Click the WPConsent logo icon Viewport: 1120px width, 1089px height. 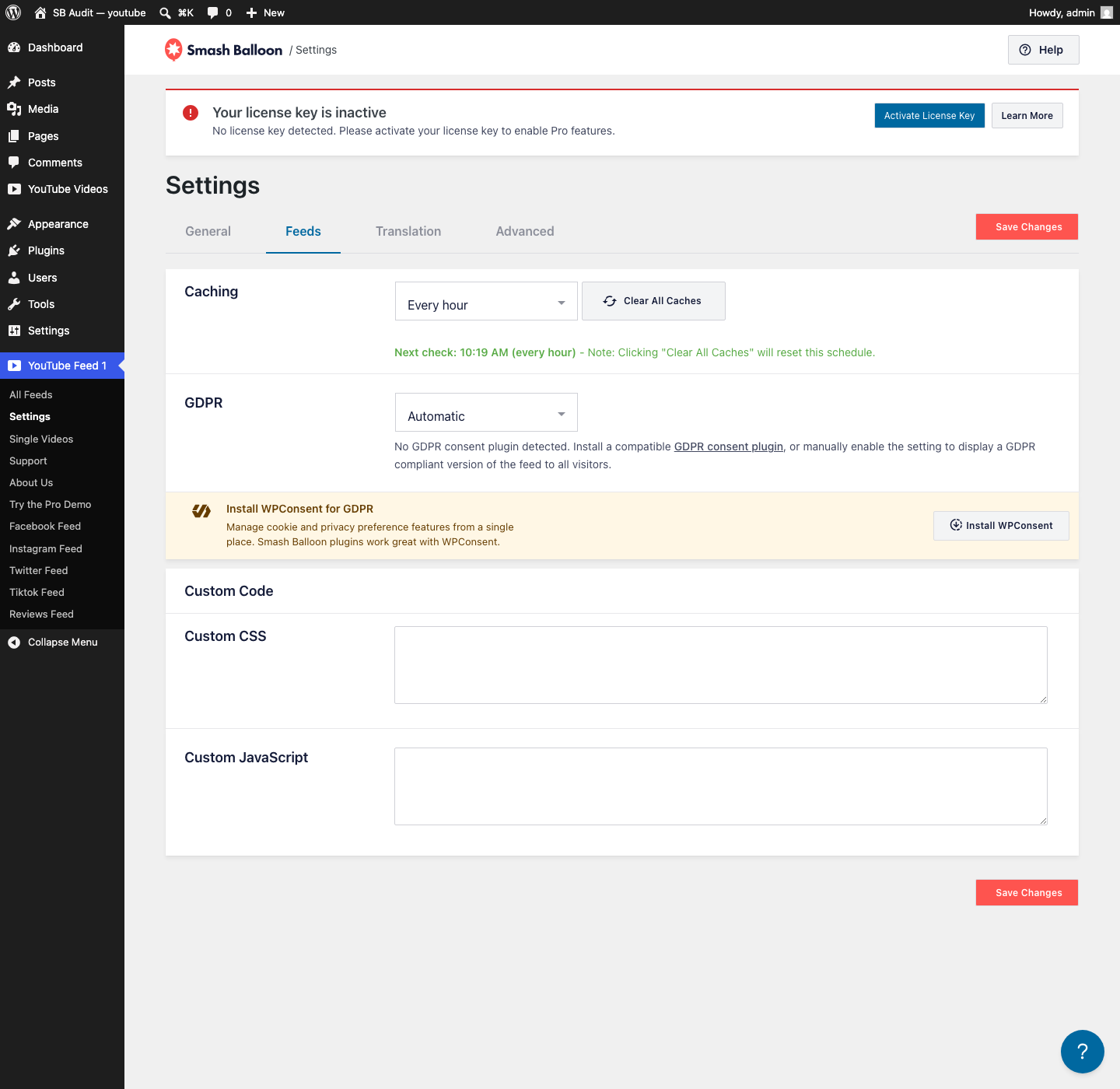click(x=201, y=511)
